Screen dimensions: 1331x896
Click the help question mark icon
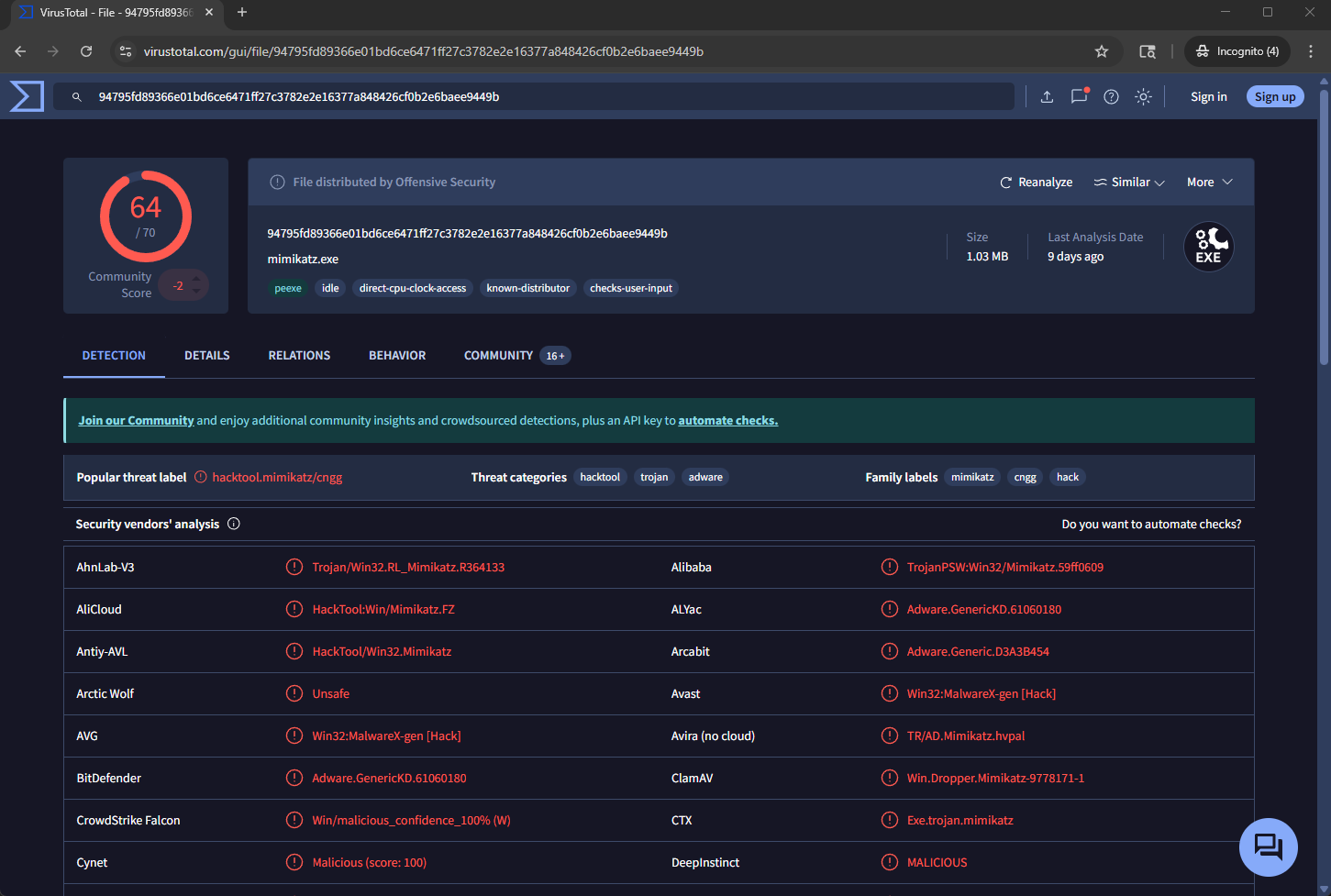click(x=1111, y=96)
